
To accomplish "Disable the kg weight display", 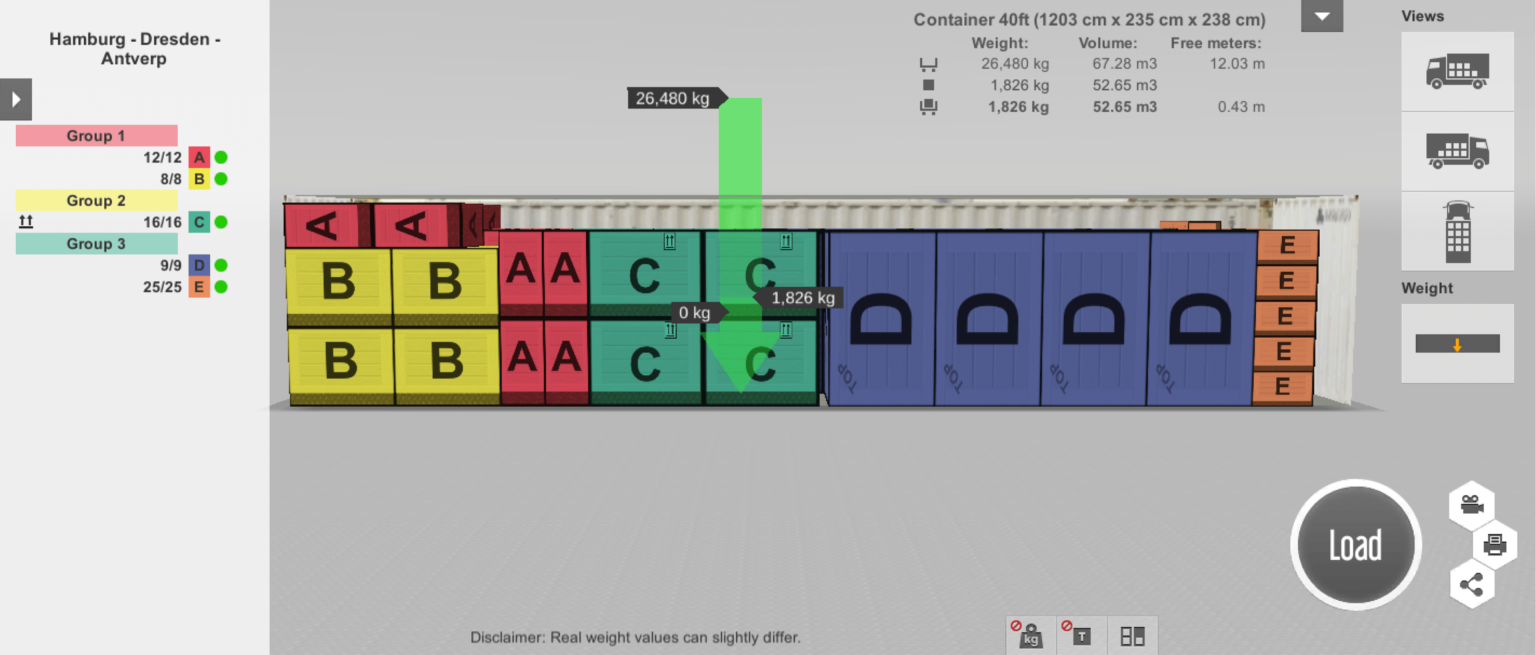I will coord(1029,636).
